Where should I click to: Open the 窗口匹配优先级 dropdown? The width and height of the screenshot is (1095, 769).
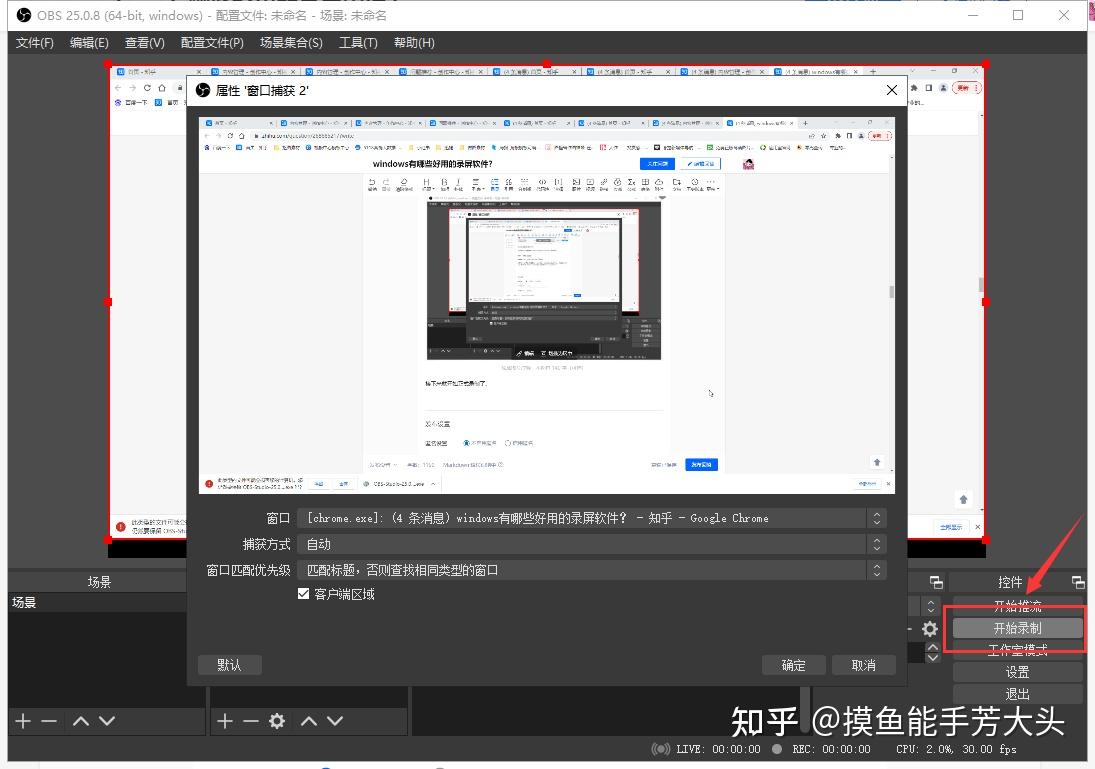(592, 570)
